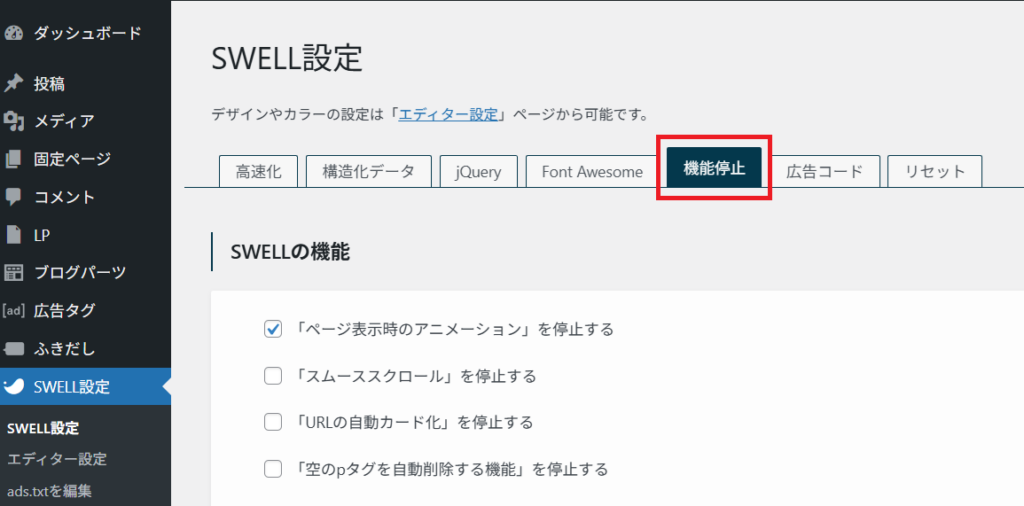Image resolution: width=1024 pixels, height=506 pixels.
Task: Switch to the 高速化 tab
Action: (x=258, y=171)
